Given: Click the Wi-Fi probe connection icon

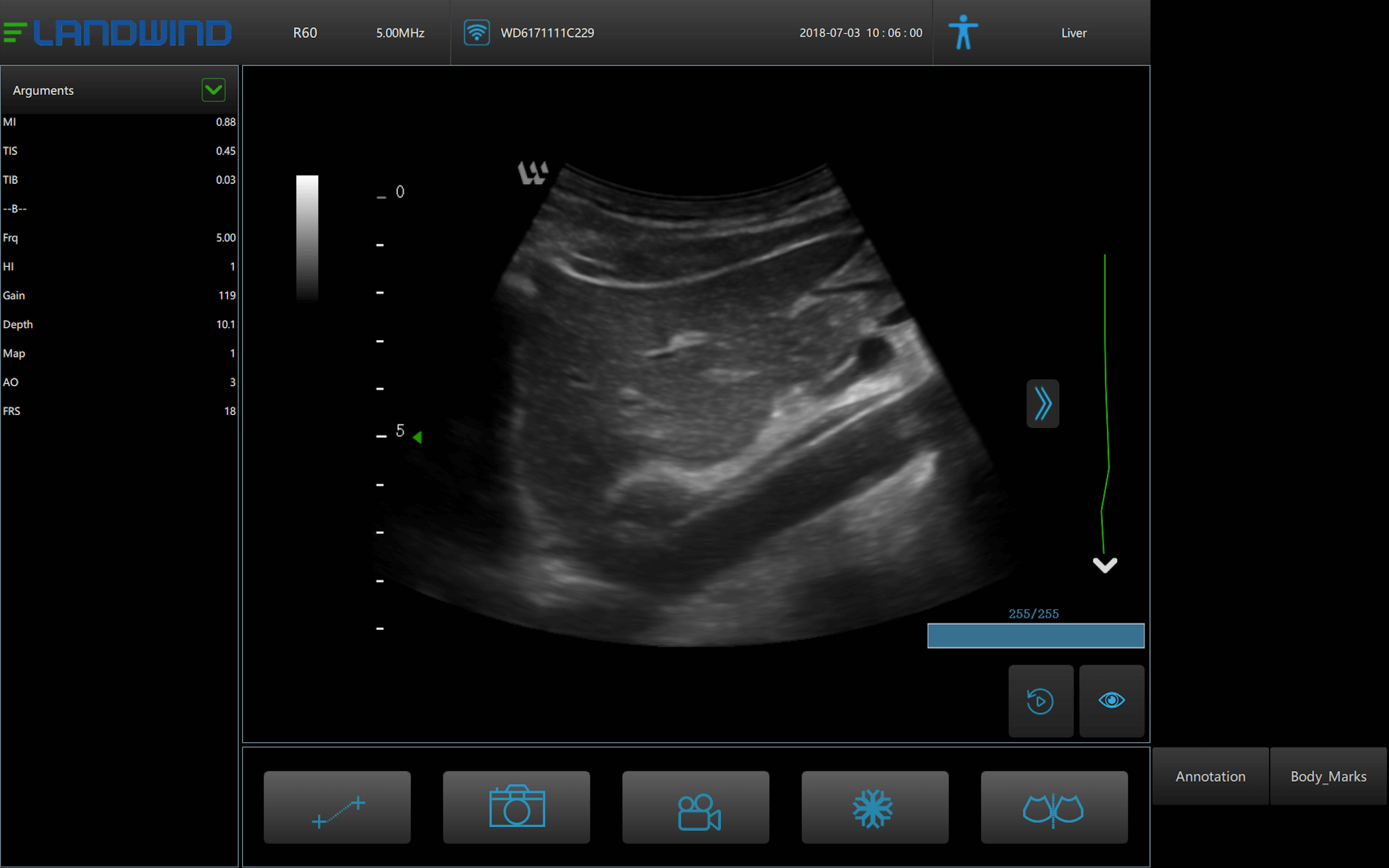Looking at the screenshot, I should [x=476, y=32].
